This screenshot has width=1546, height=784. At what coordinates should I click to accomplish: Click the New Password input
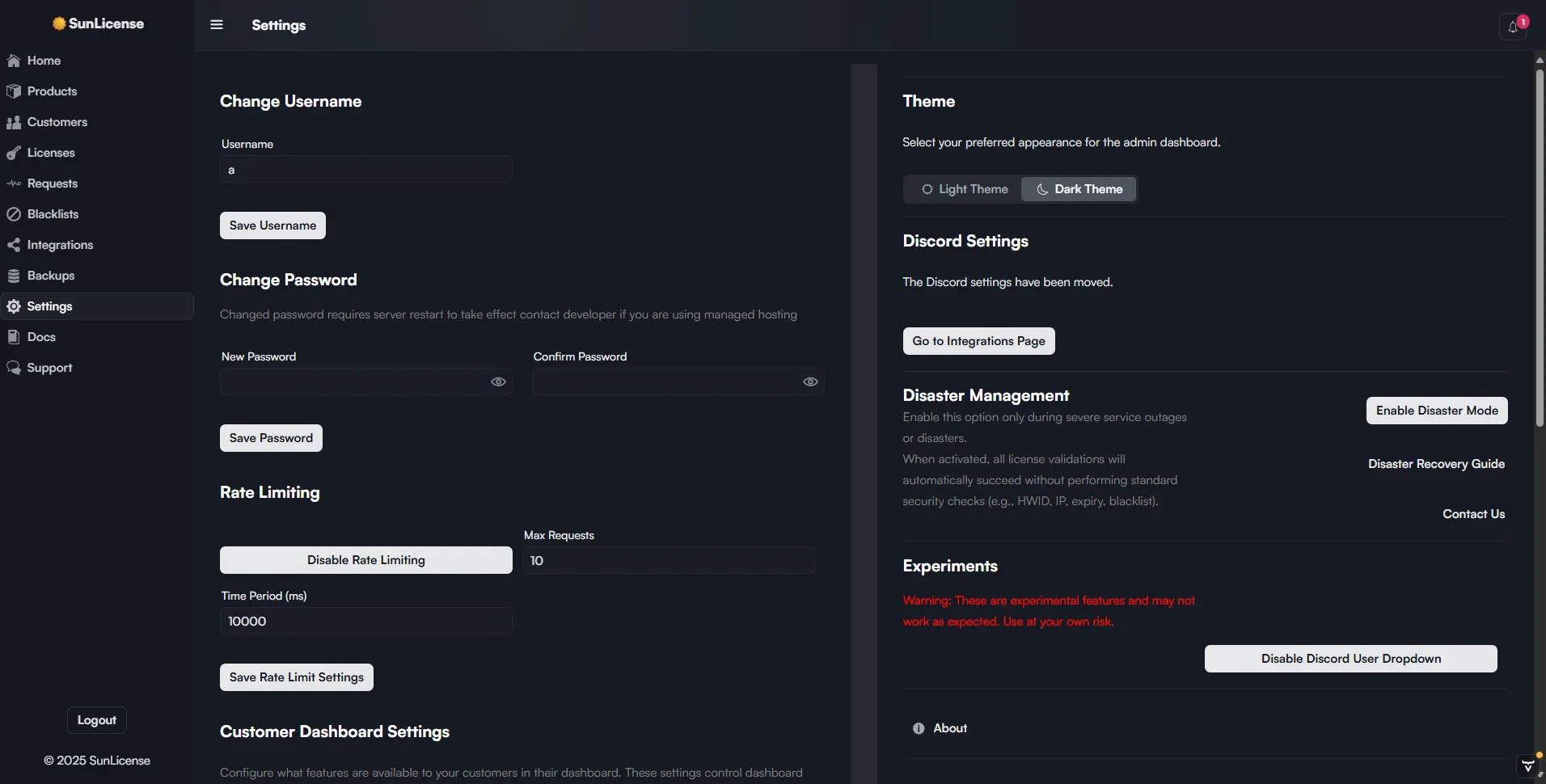366,381
